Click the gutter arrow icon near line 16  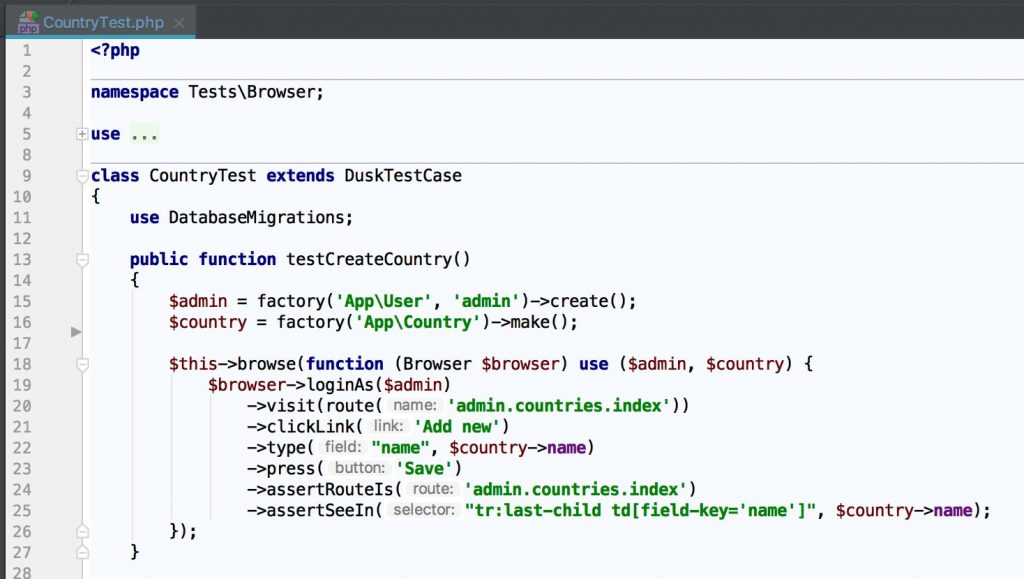pyautogui.click(x=76, y=332)
